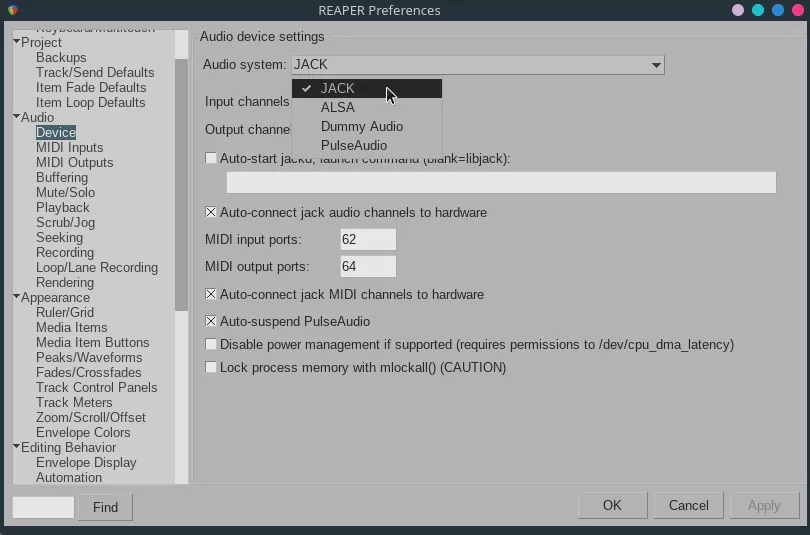Click the lavender title bar window button
810x535 pixels.
pos(738,10)
